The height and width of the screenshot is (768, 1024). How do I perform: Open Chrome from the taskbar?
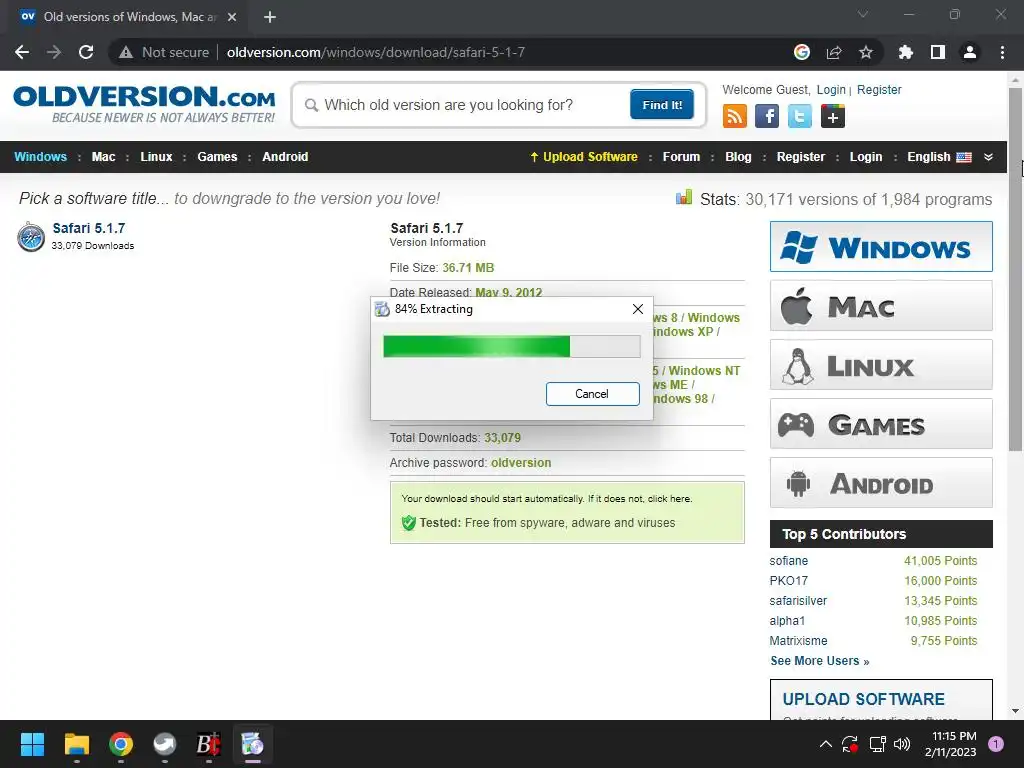tap(121, 744)
